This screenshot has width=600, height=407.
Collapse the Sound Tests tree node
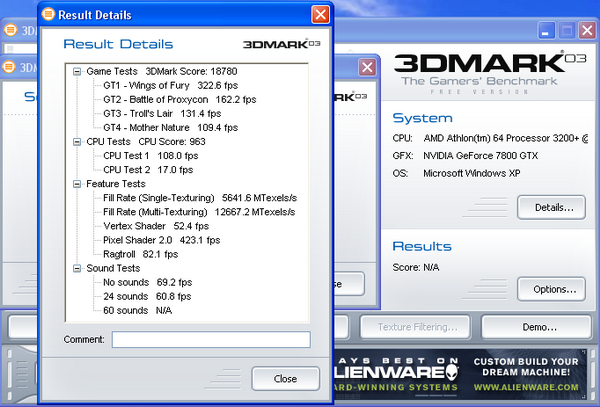click(77, 268)
